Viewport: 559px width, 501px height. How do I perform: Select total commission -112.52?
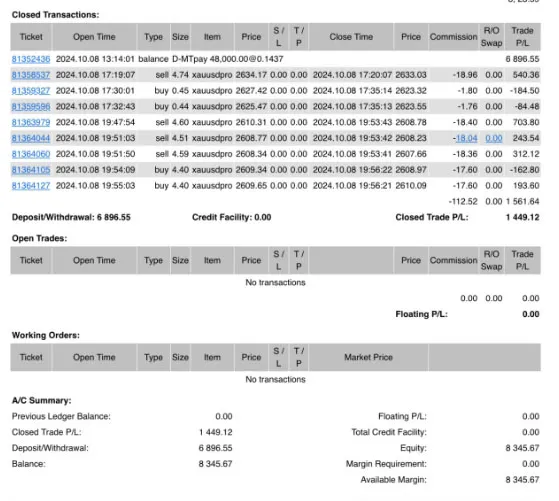pos(463,201)
